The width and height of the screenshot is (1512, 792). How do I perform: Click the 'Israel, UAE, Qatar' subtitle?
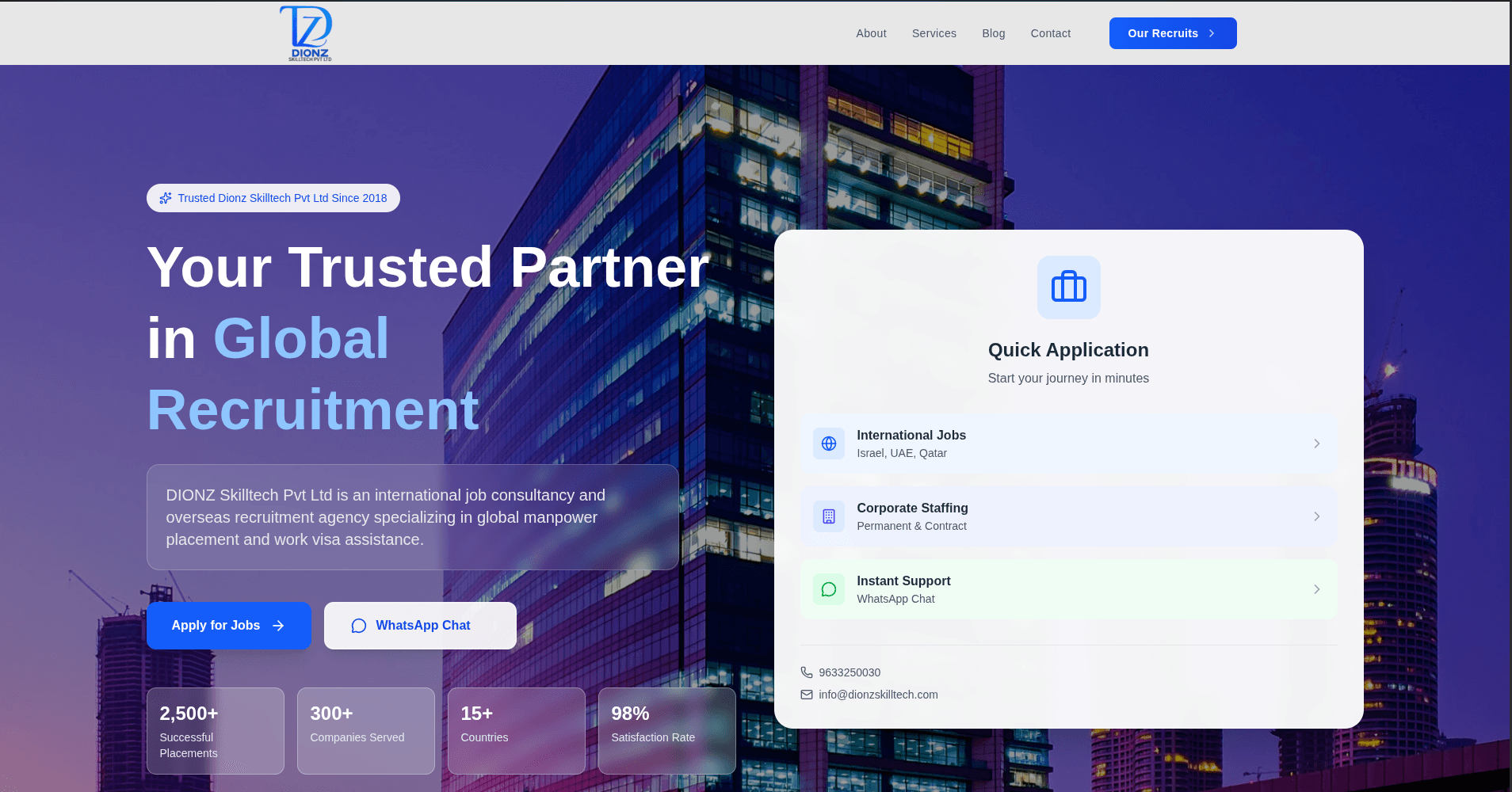tap(902, 453)
